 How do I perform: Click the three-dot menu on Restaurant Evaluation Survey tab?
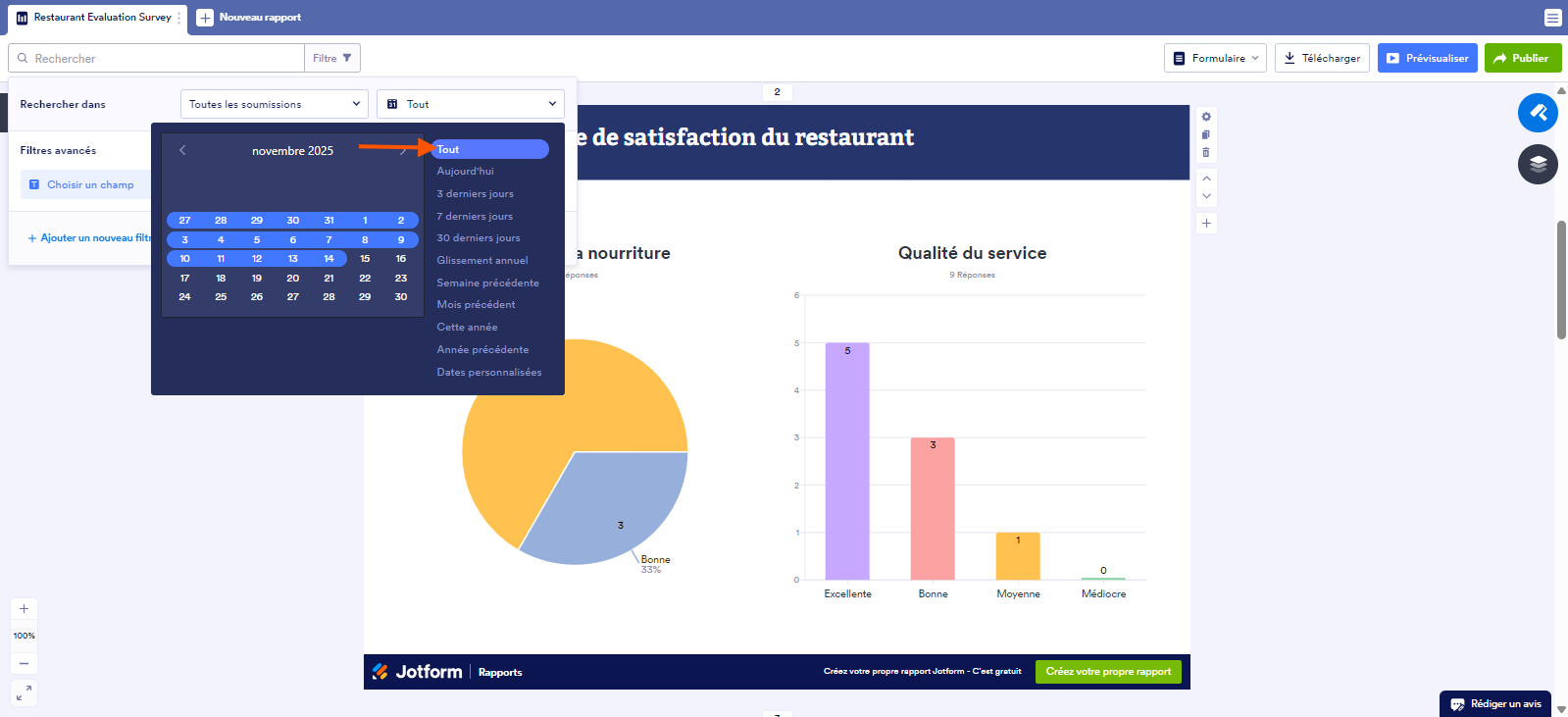click(179, 18)
